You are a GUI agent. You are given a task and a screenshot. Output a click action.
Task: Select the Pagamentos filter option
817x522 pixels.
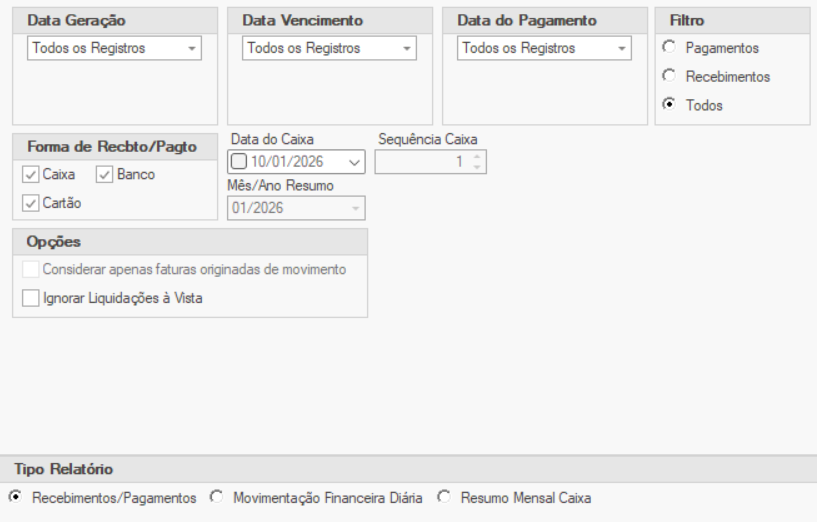670,48
